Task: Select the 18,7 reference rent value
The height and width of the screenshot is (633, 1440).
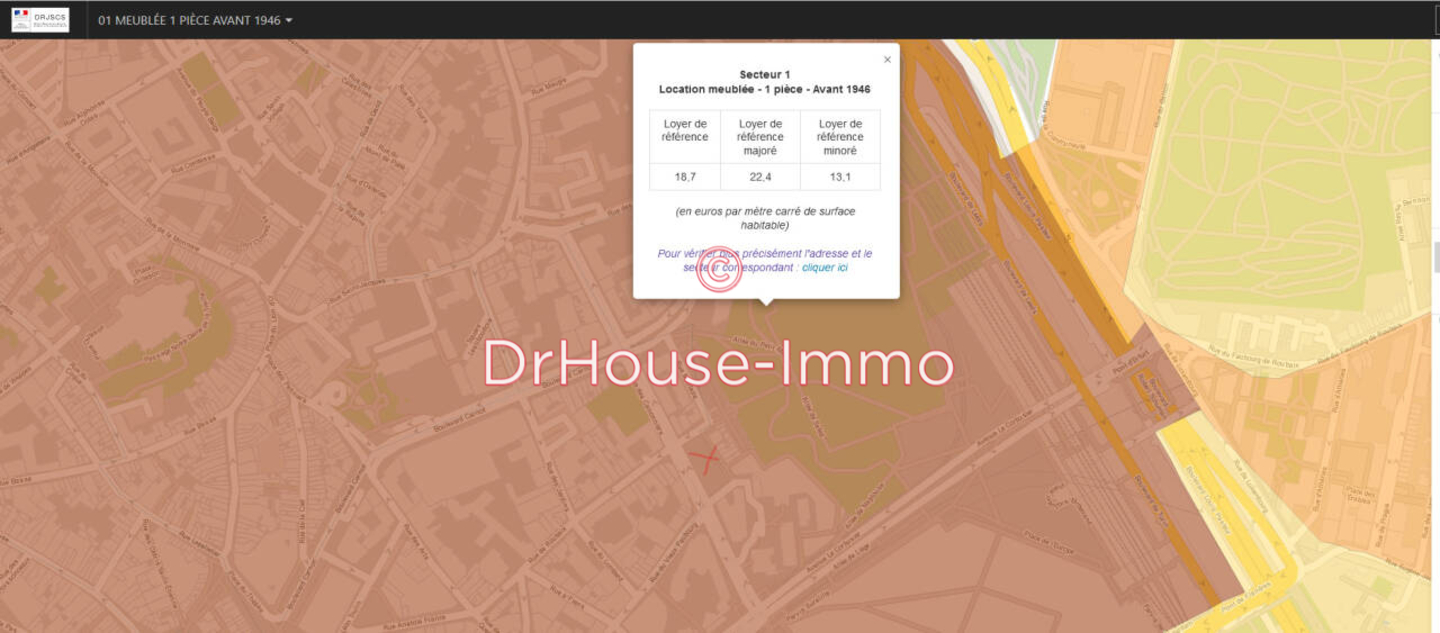Action: [x=685, y=177]
